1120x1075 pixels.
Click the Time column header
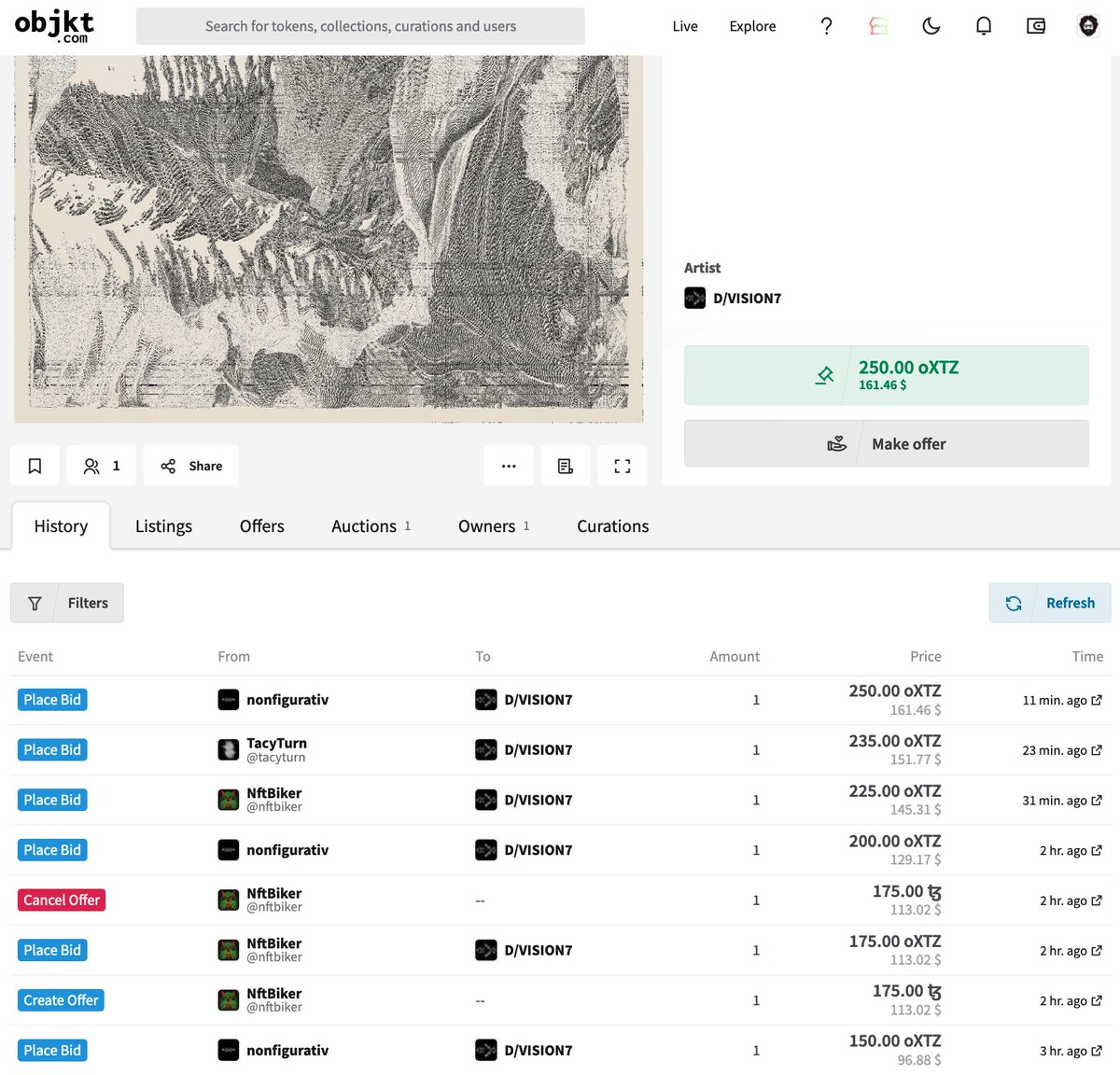pyautogui.click(x=1087, y=656)
